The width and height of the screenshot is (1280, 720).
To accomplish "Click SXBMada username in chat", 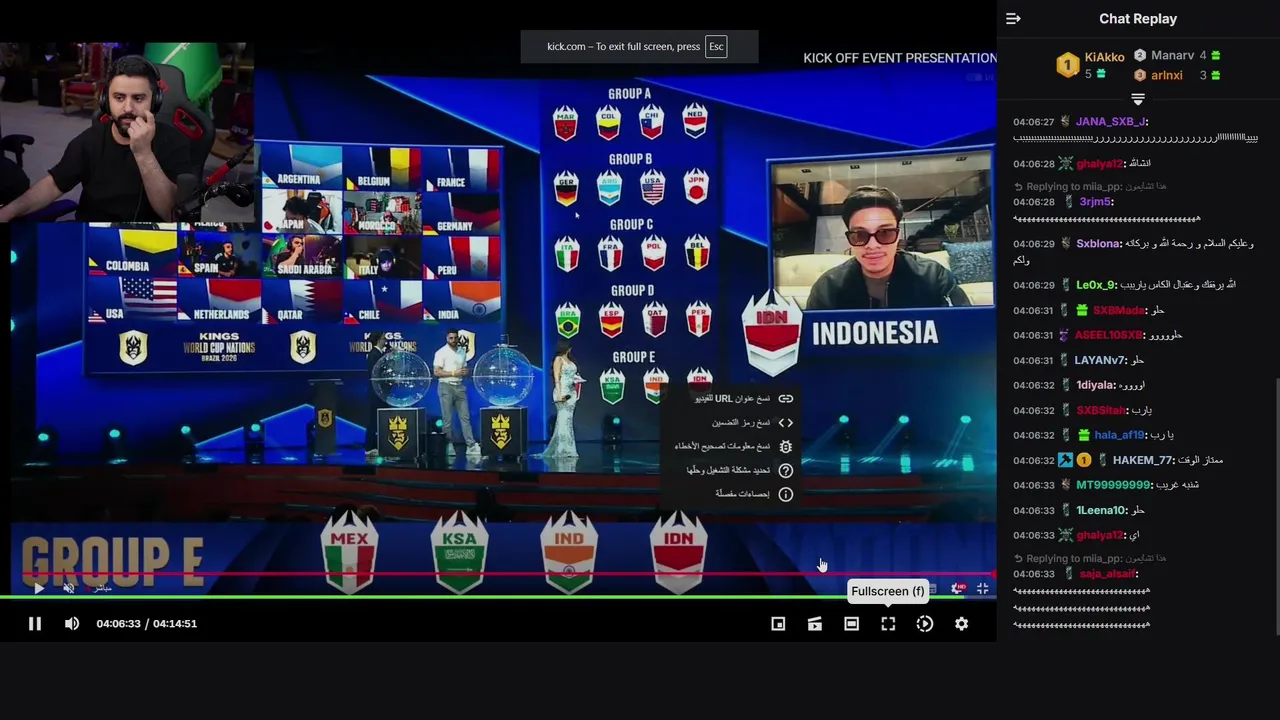I will point(1119,311).
